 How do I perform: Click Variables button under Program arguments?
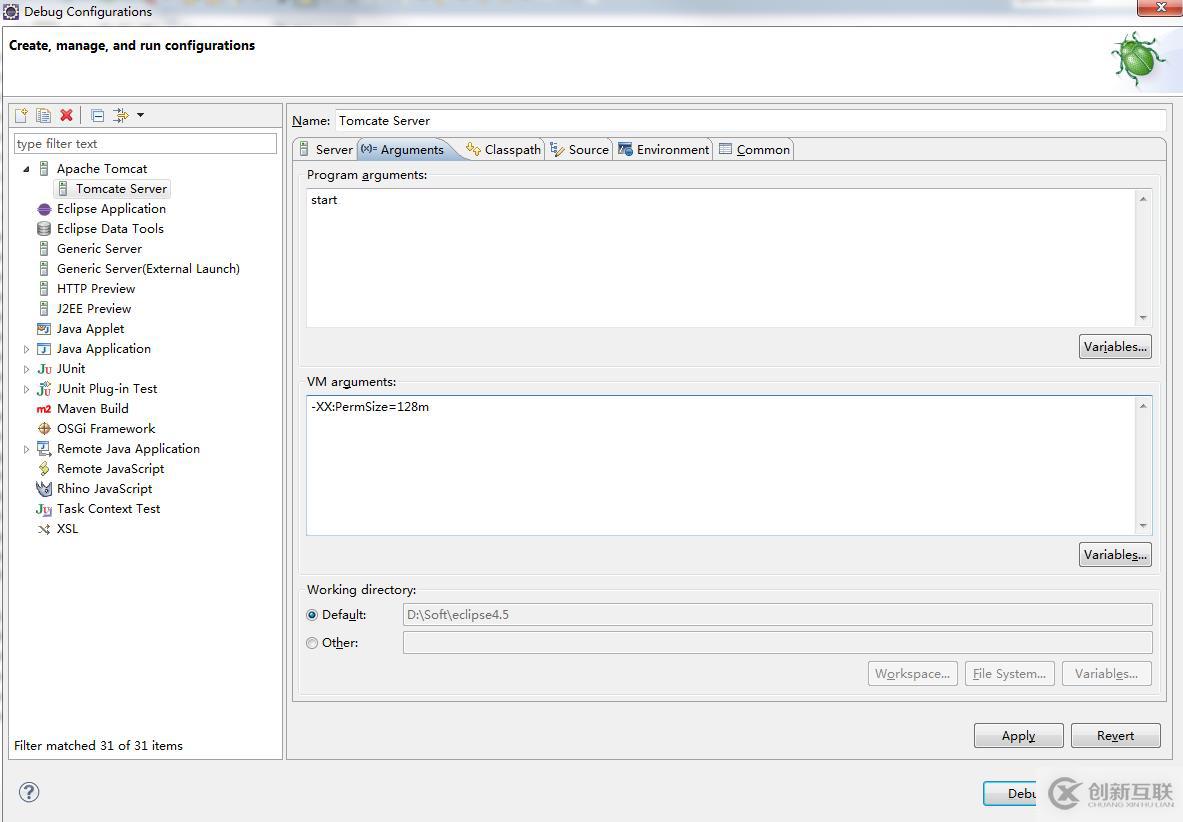1115,347
